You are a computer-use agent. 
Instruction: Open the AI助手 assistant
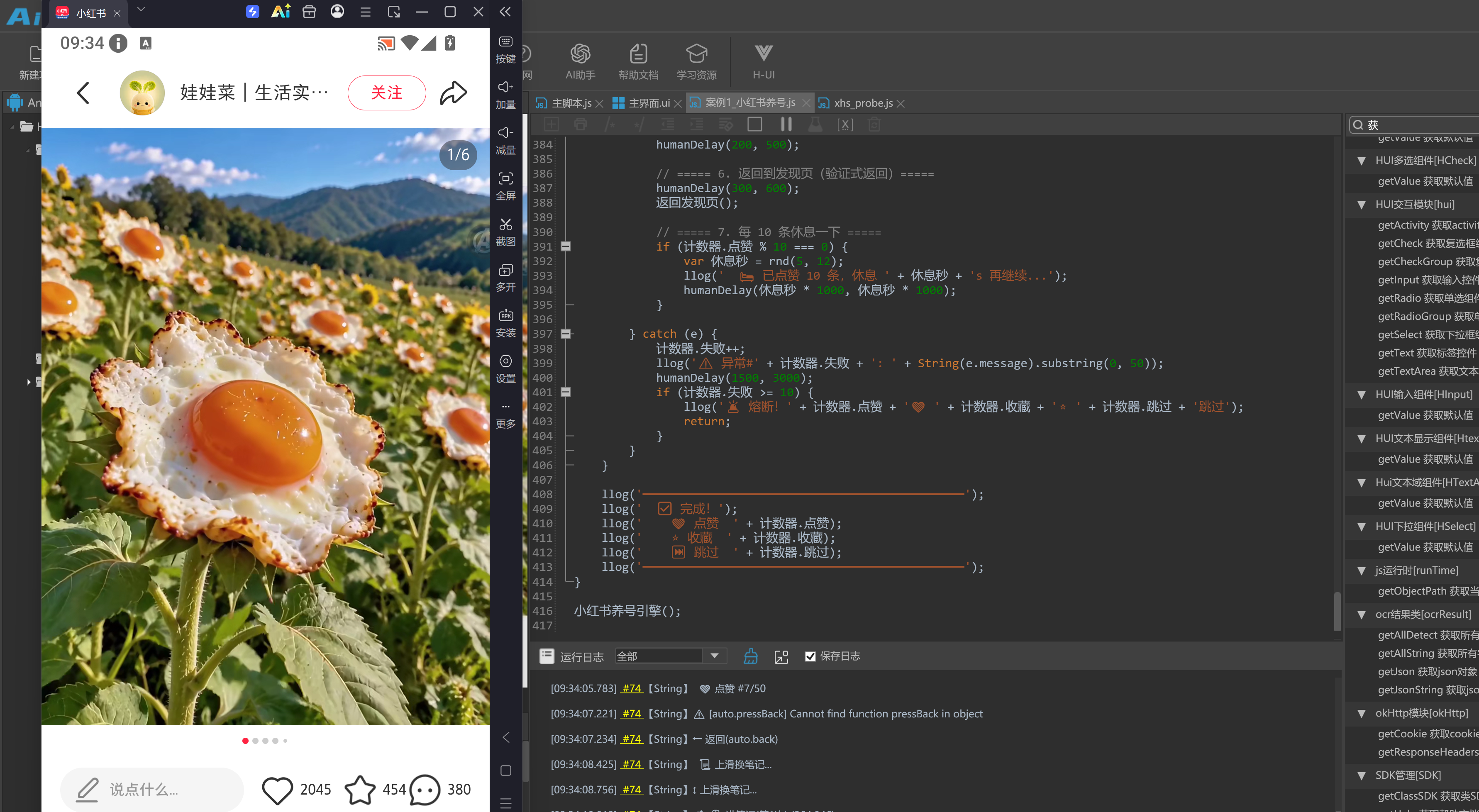tap(580, 61)
